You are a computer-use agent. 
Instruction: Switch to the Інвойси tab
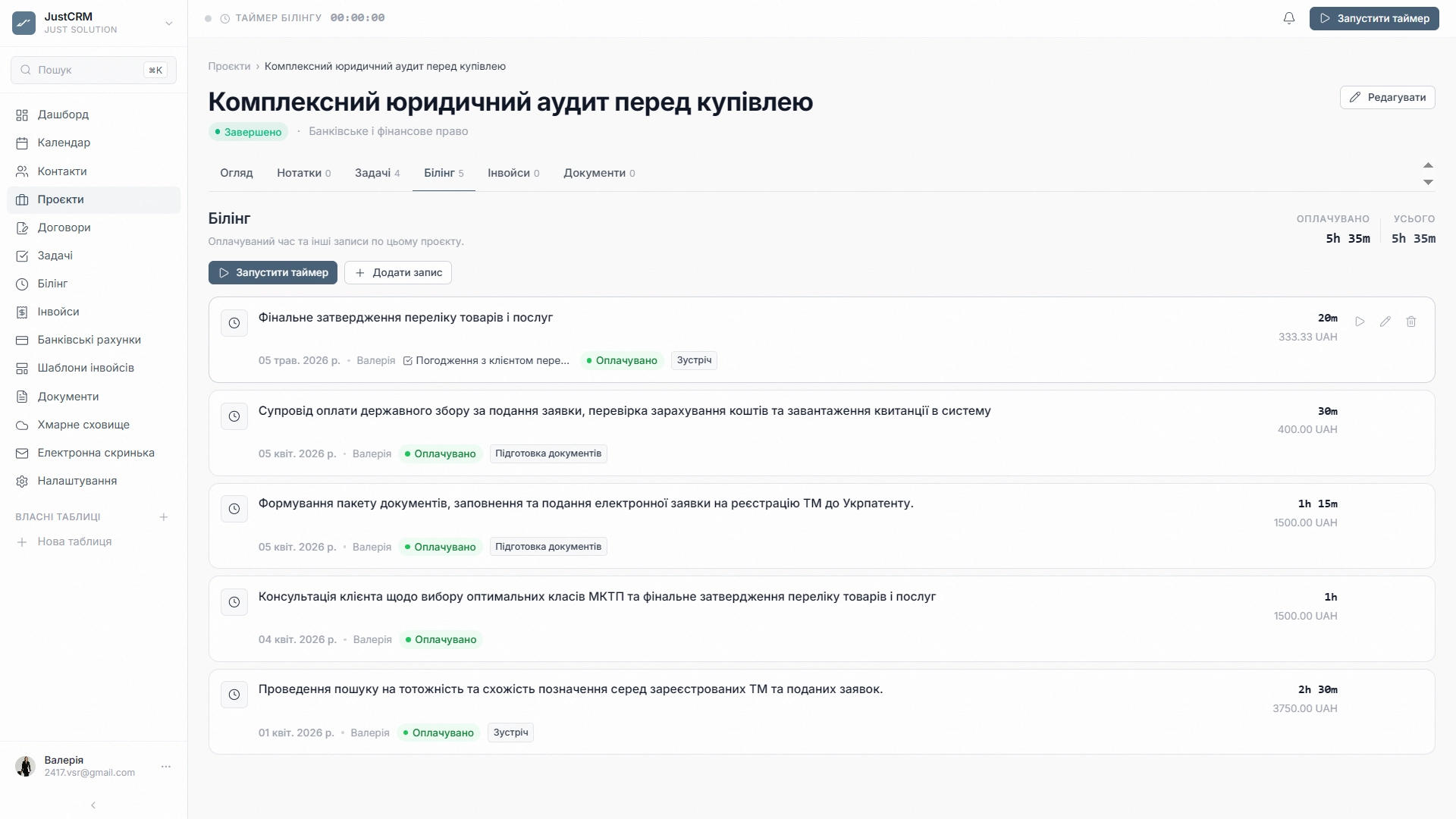513,173
